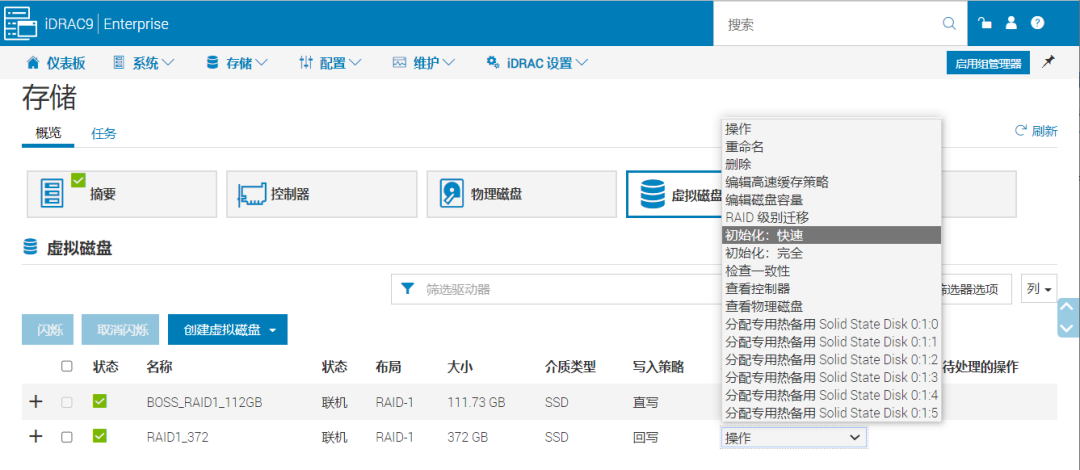This screenshot has height=470, width=1080.
Task: Open the 配置 menu dropdown
Action: pos(330,63)
